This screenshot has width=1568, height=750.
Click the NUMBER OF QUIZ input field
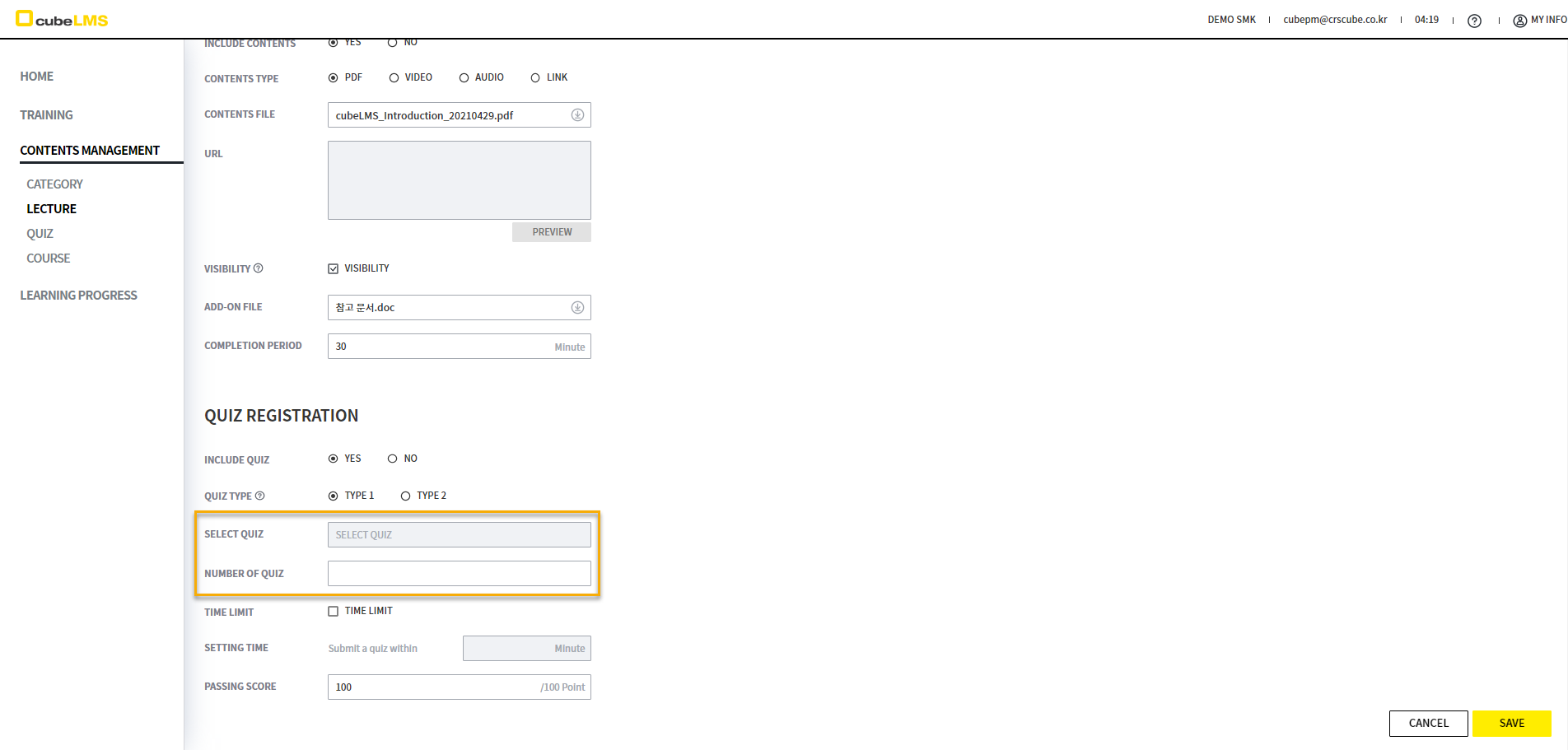(459, 574)
